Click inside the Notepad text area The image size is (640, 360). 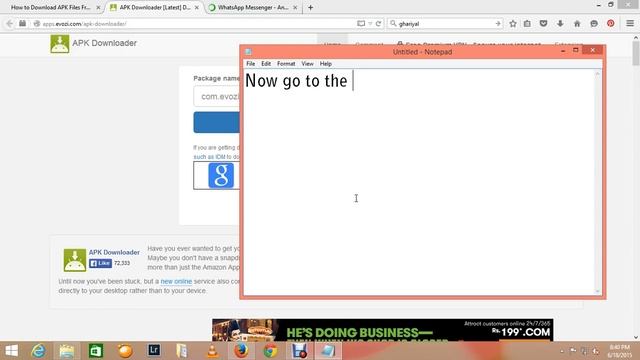419,182
